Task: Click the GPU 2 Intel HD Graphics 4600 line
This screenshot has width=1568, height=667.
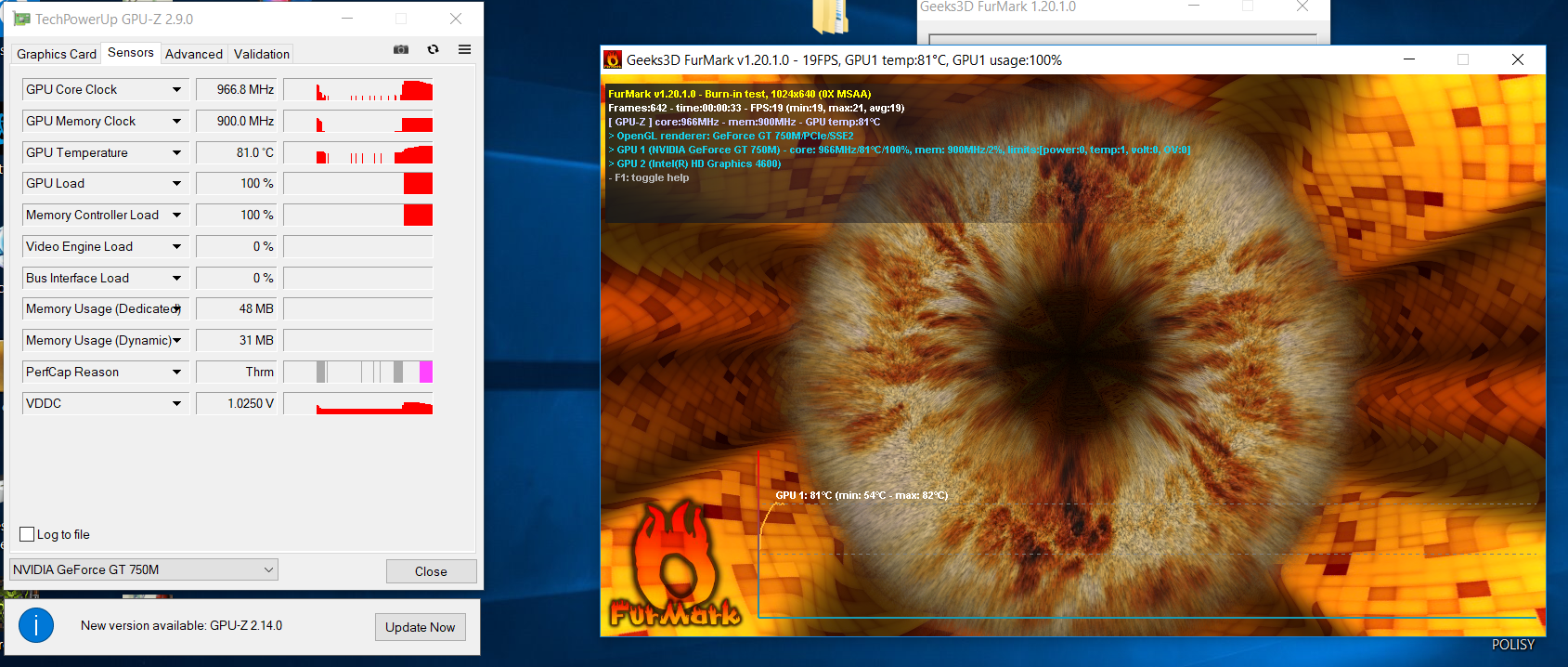Action: click(x=694, y=163)
